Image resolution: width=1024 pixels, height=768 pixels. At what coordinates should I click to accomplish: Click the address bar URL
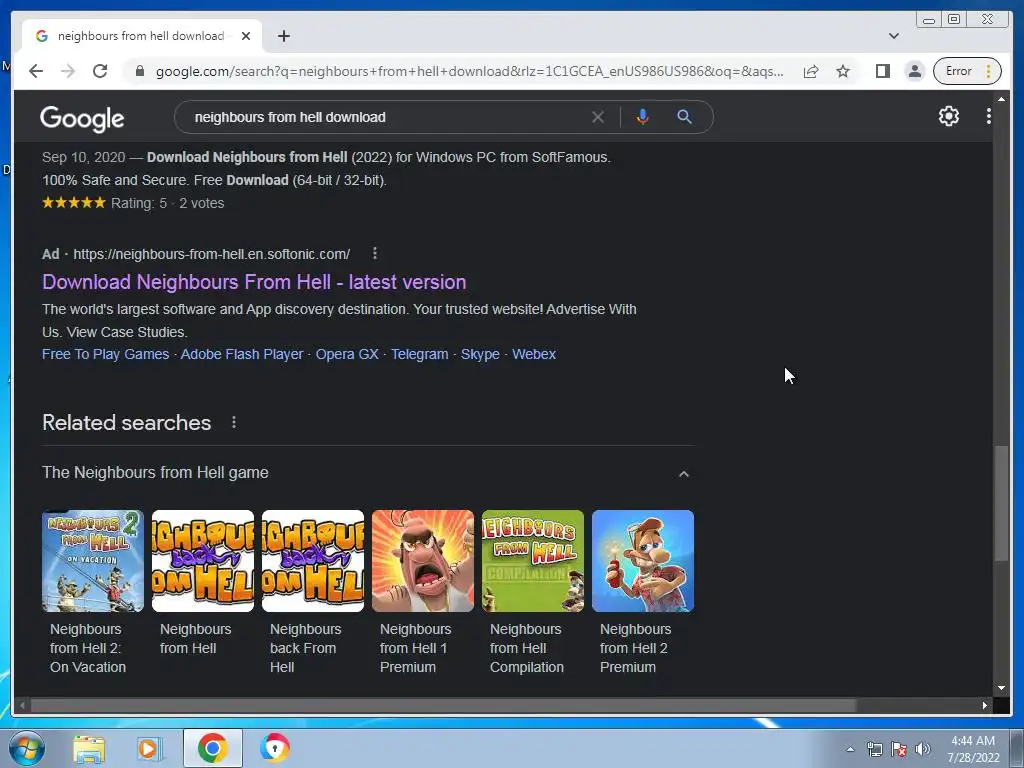pos(469,71)
